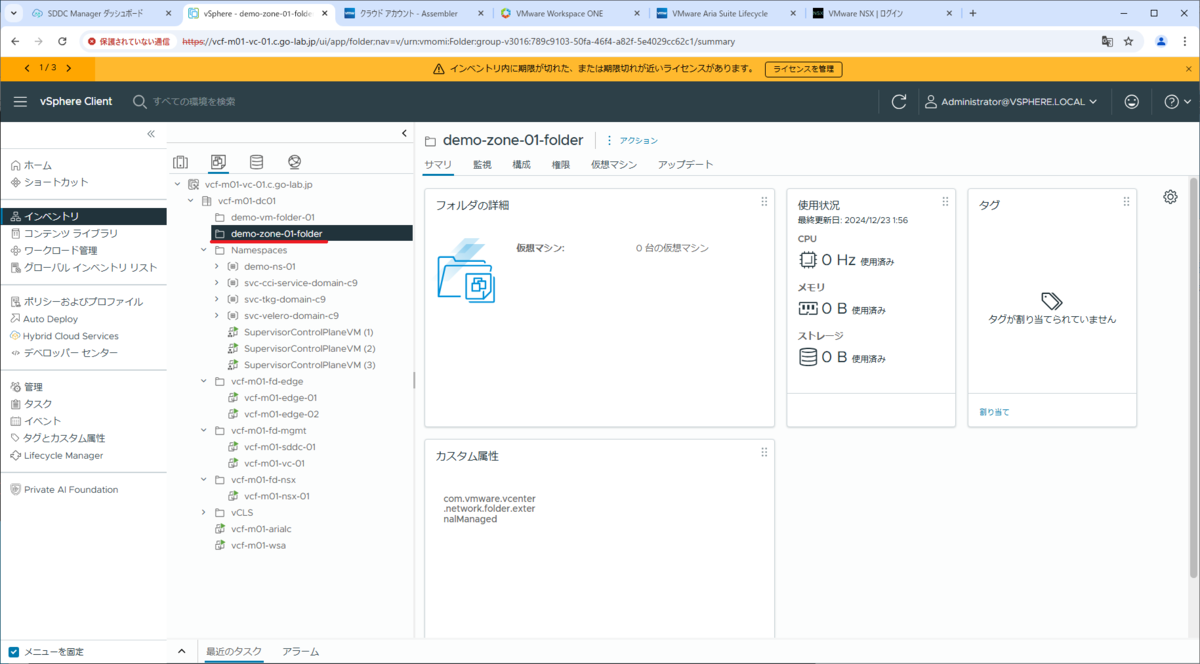Bookmark this page with the star icon

[x=1129, y=41]
